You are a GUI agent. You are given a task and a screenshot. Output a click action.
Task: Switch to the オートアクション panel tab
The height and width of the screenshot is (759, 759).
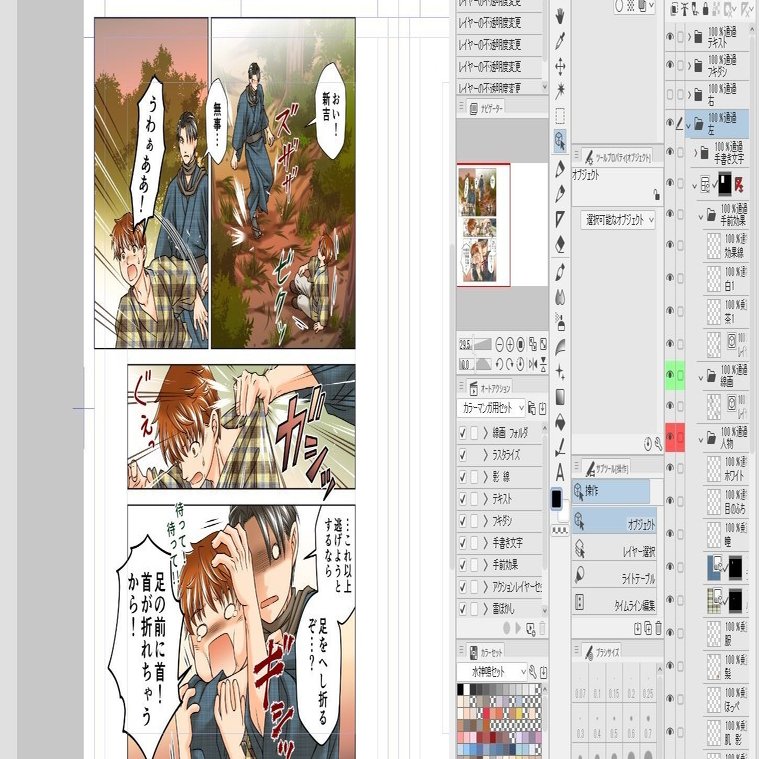tap(490, 388)
